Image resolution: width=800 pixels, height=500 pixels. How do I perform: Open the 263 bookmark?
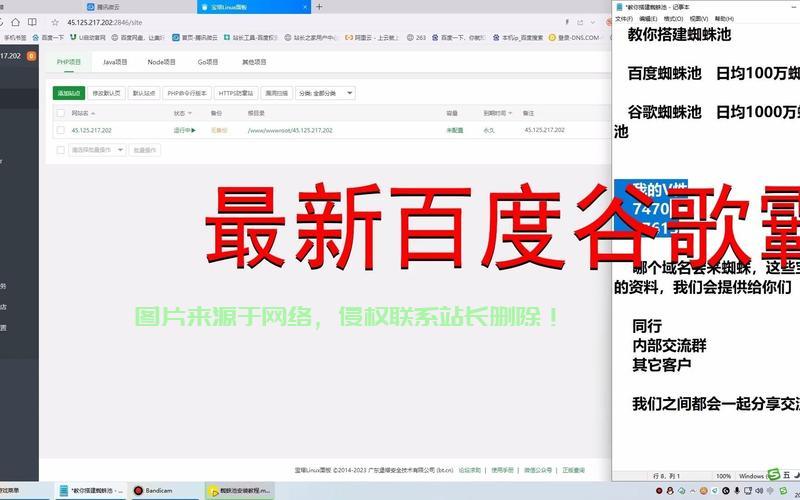pos(416,37)
